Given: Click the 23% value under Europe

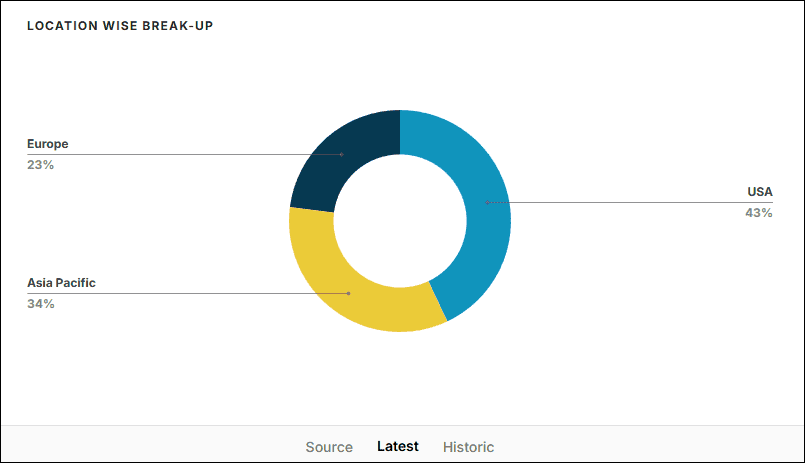Looking at the screenshot, I should coord(41,165).
